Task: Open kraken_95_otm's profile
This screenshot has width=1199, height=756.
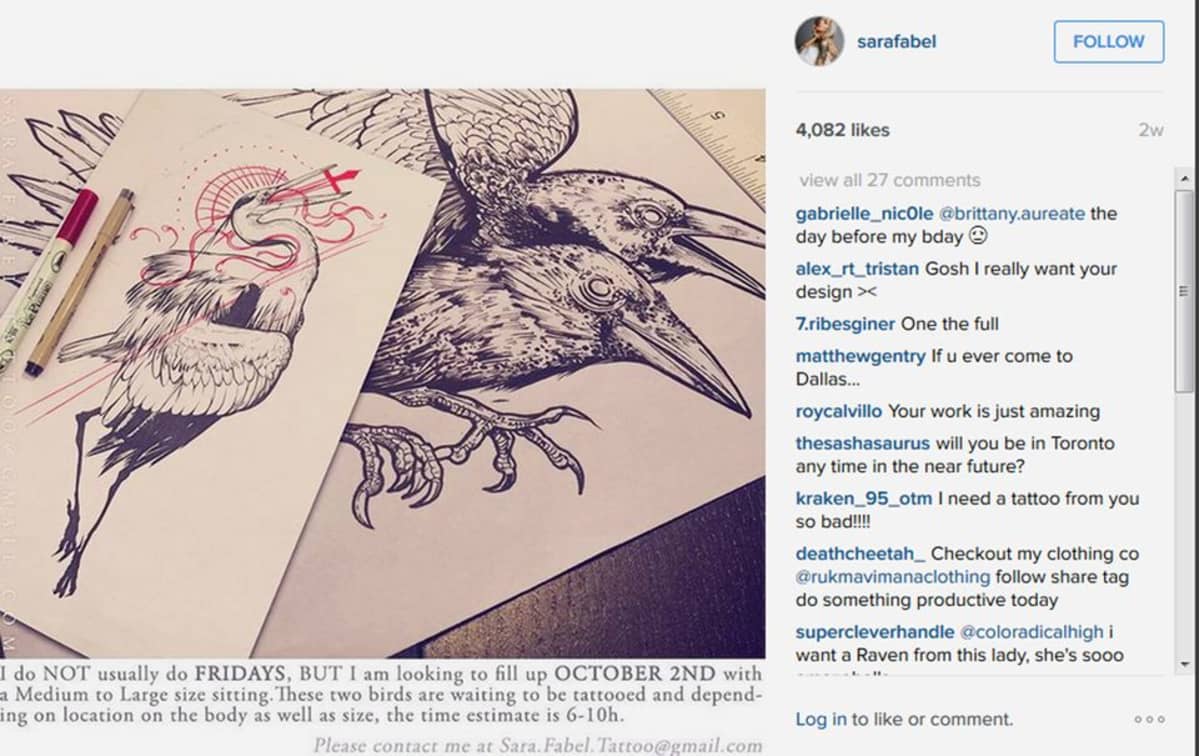Action: pyautogui.click(x=863, y=498)
